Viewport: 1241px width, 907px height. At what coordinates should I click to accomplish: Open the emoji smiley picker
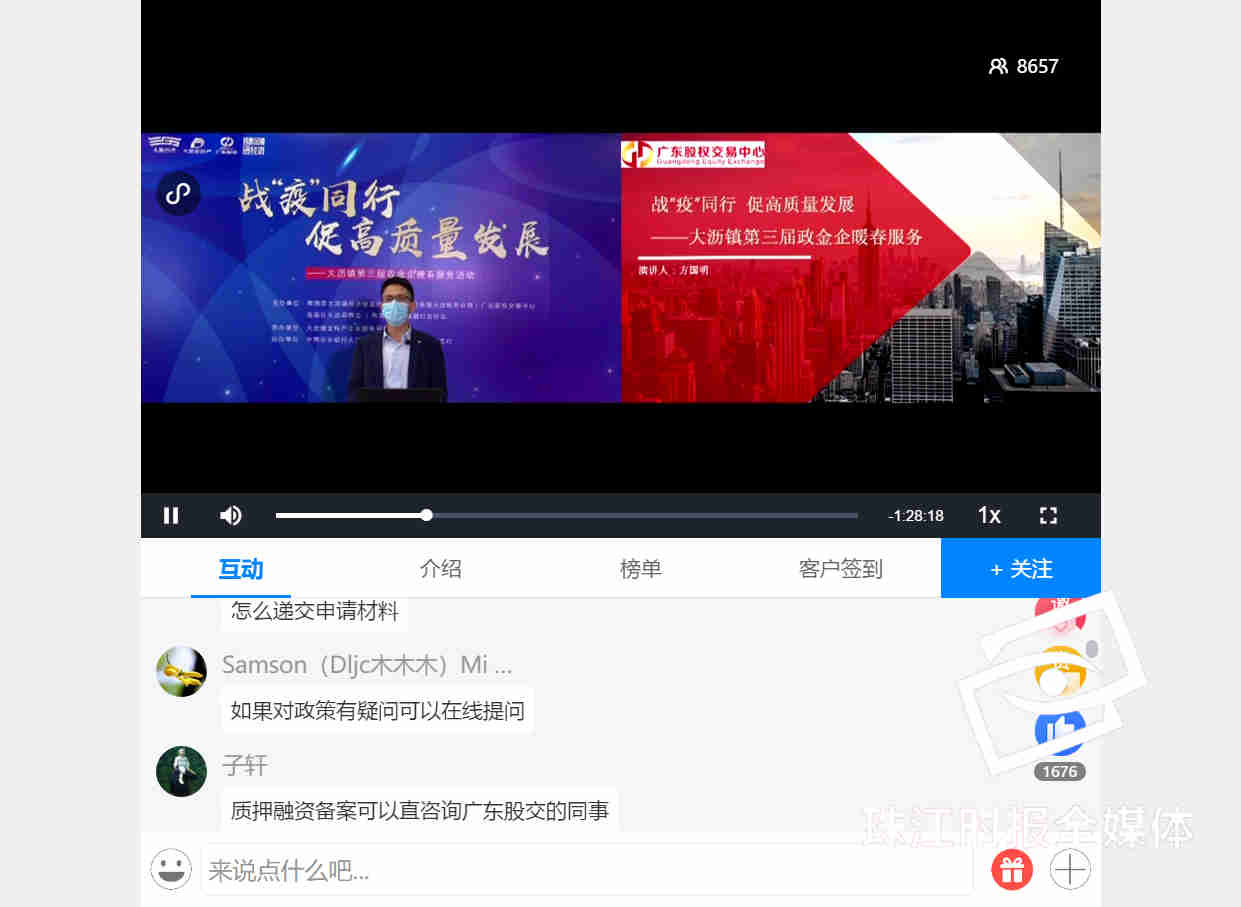click(x=171, y=869)
